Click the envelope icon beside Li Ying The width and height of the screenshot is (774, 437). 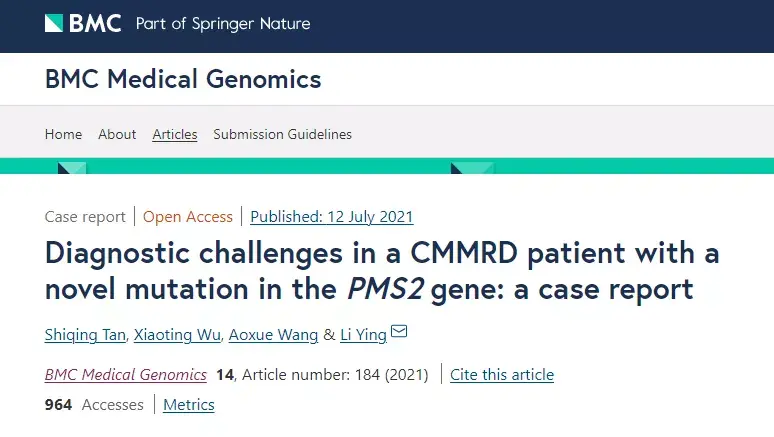(398, 333)
